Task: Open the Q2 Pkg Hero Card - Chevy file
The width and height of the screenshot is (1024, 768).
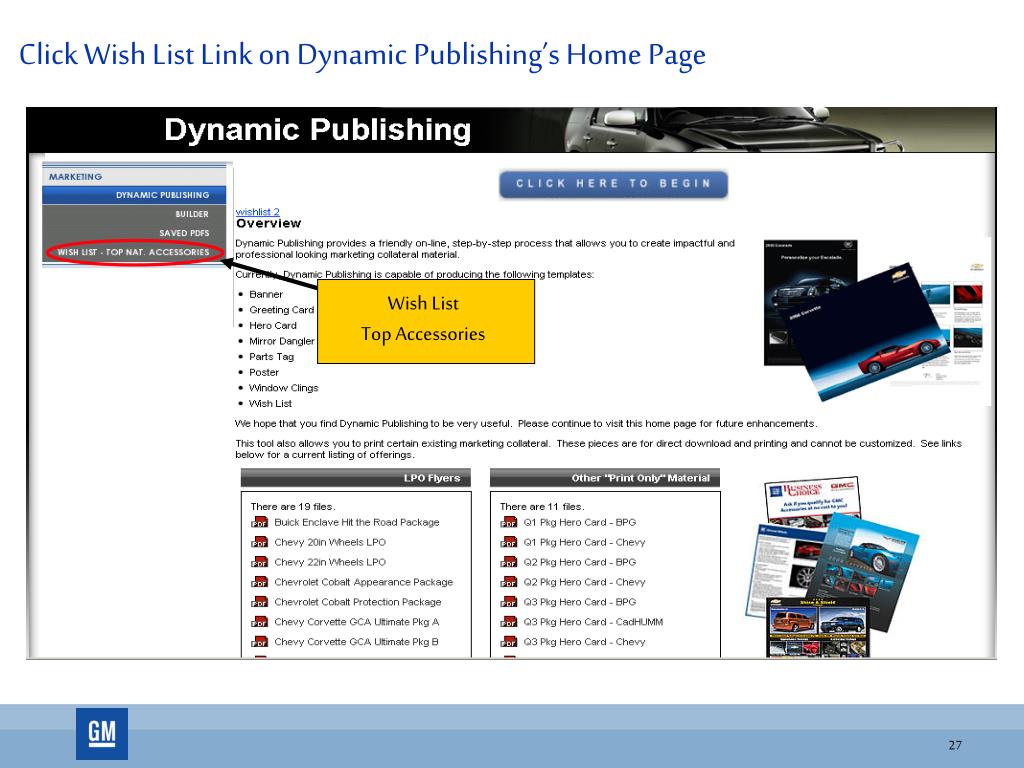Action: (584, 583)
